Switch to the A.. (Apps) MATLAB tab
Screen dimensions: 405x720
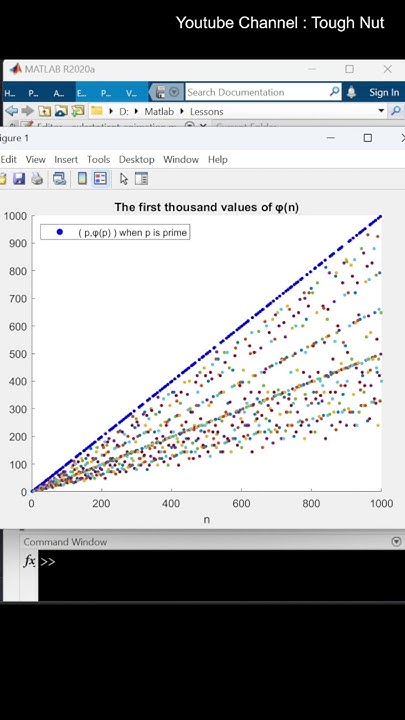point(58,93)
